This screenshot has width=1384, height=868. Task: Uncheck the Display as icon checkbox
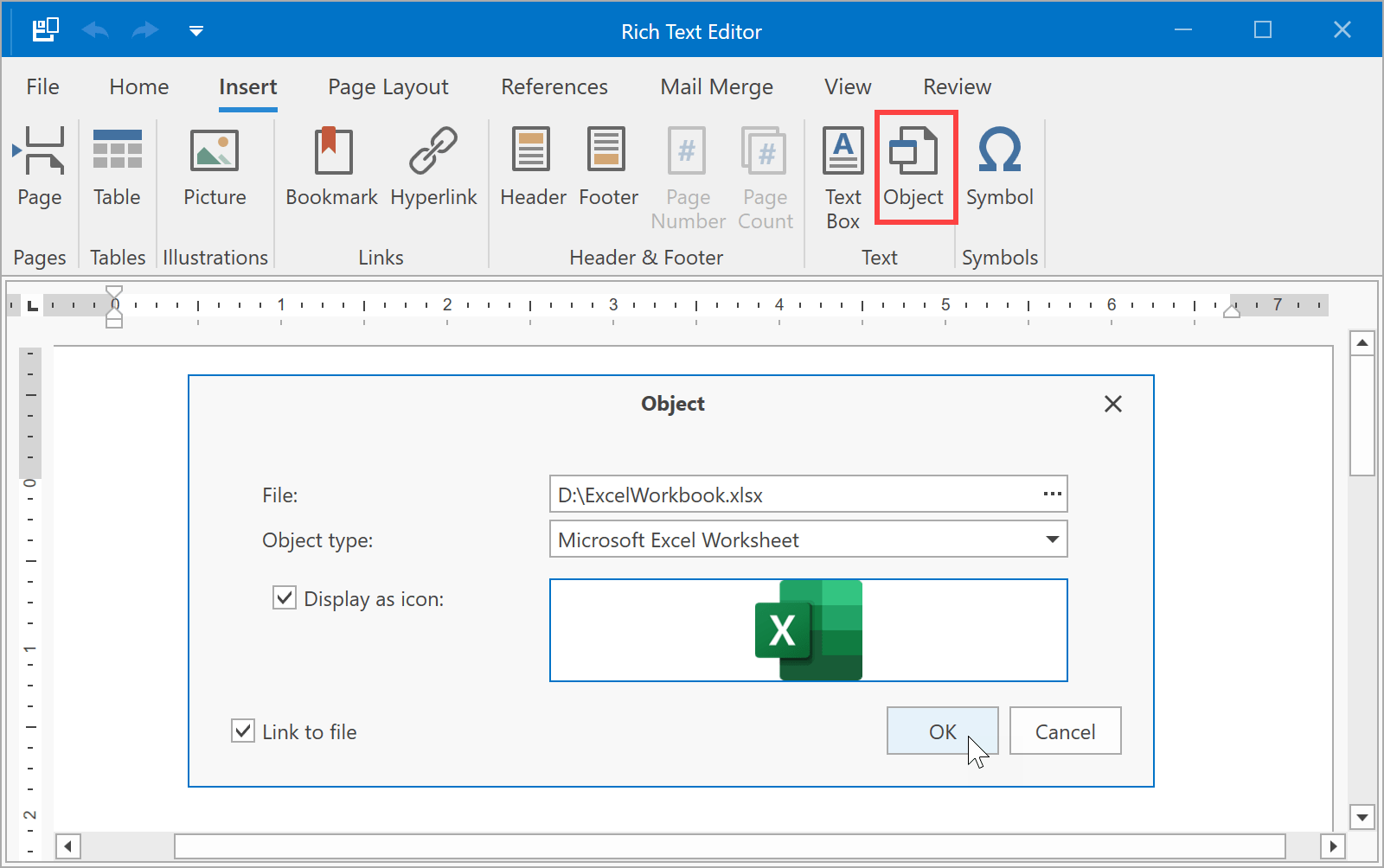coord(285,597)
